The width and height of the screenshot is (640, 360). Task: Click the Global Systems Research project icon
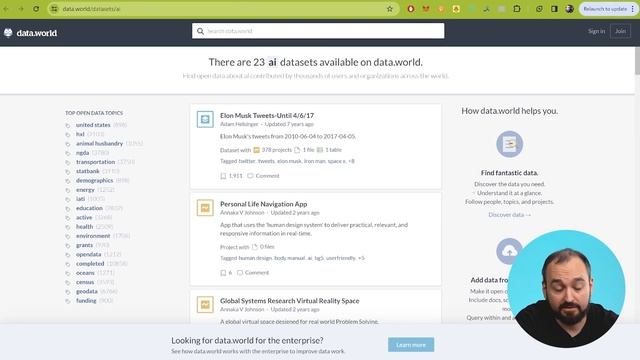[205, 304]
